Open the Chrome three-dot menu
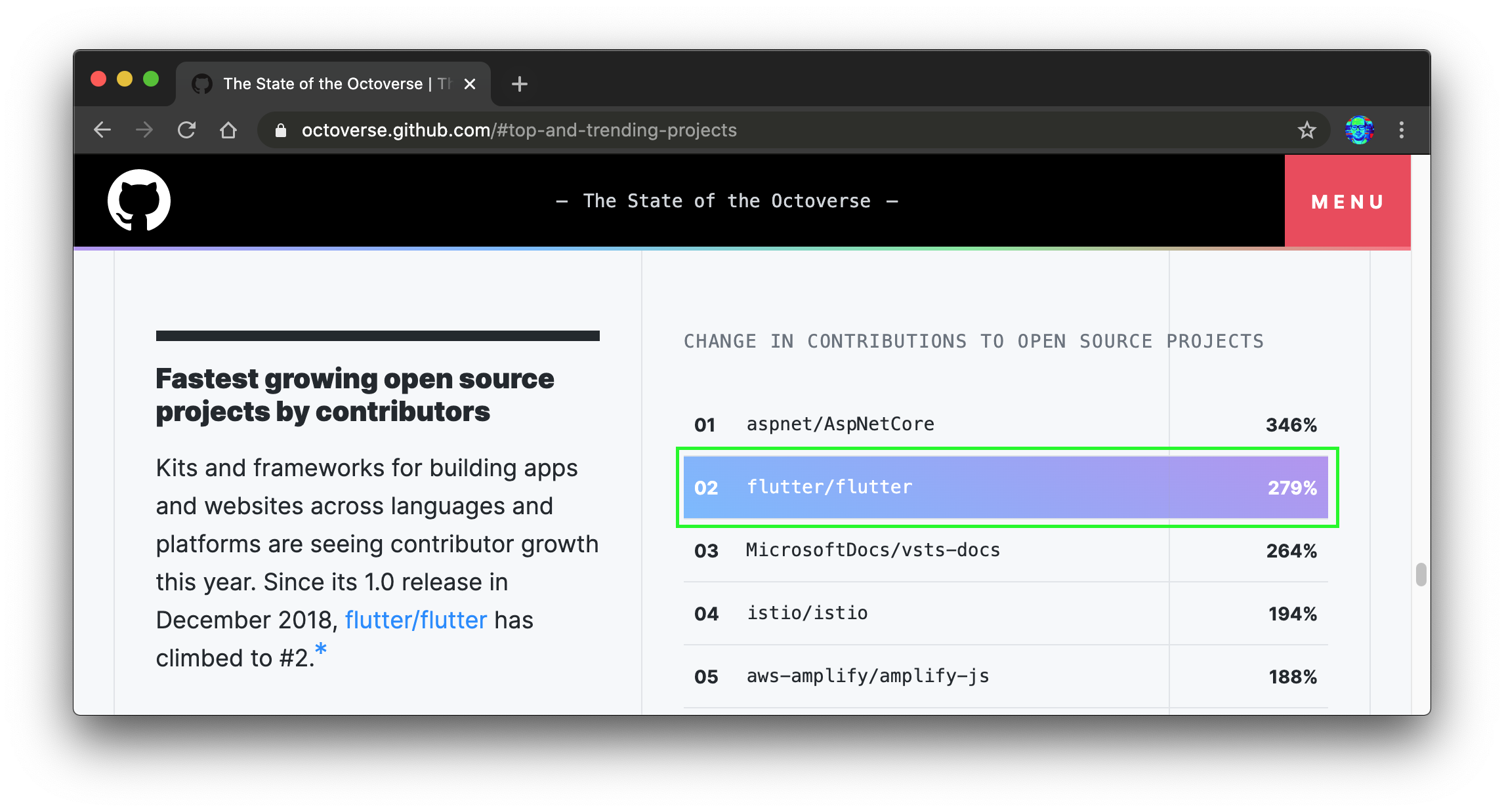 tap(1402, 130)
